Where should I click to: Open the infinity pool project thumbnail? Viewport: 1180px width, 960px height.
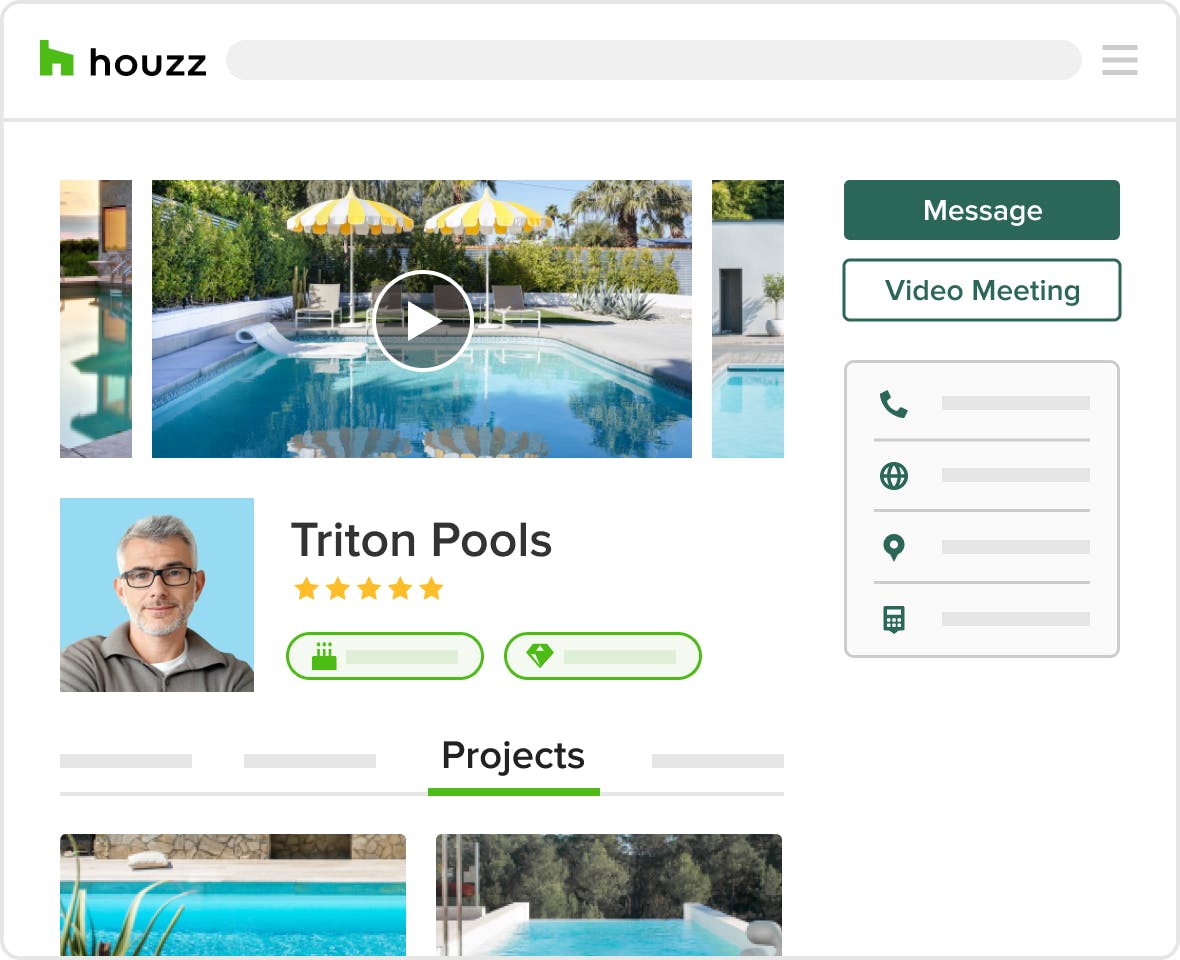coord(609,895)
